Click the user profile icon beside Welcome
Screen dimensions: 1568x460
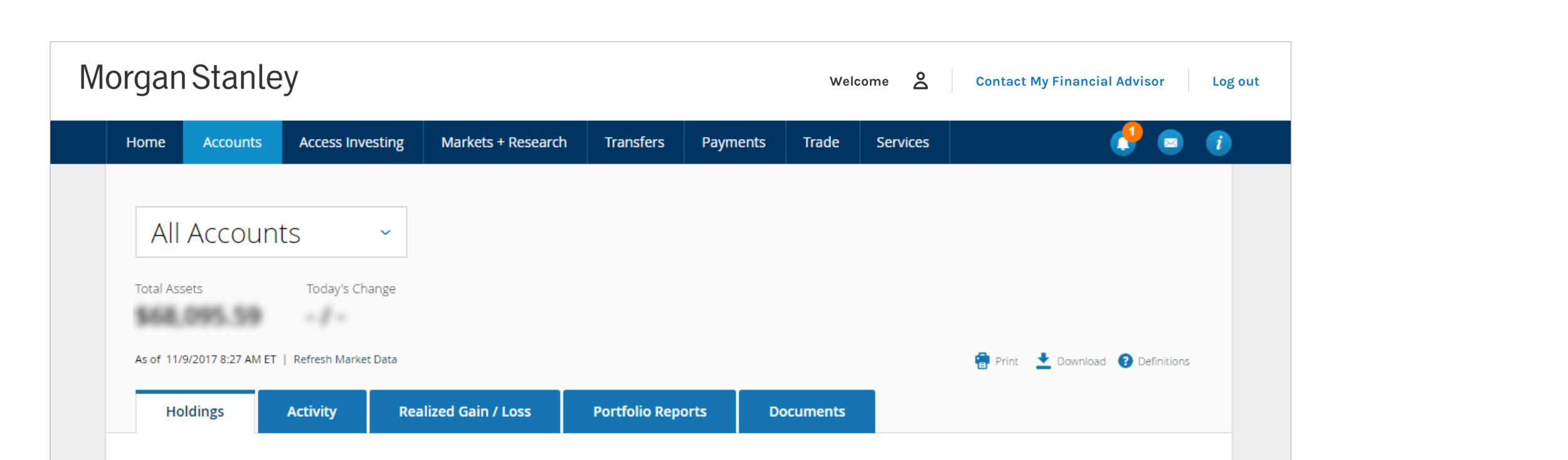point(920,81)
